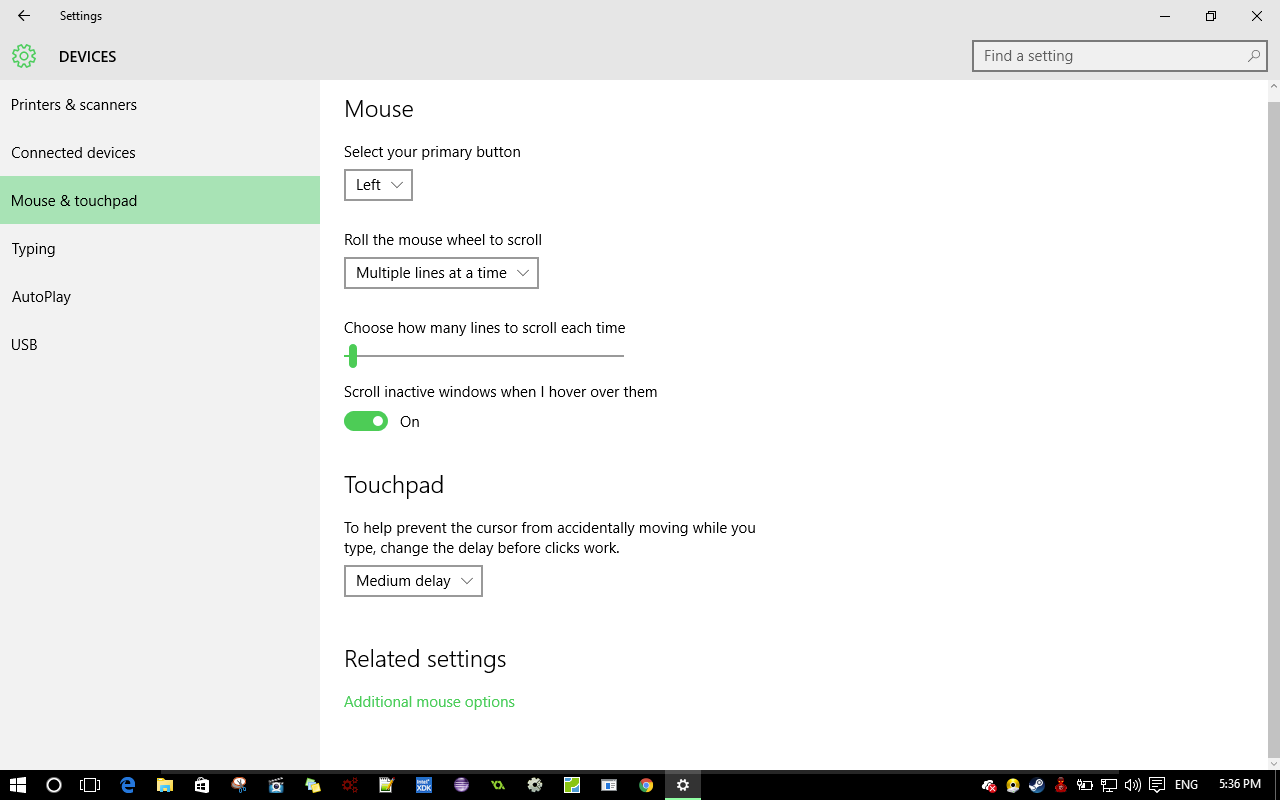The image size is (1280, 800).
Task: Open Additional mouse options link
Action: 429,702
